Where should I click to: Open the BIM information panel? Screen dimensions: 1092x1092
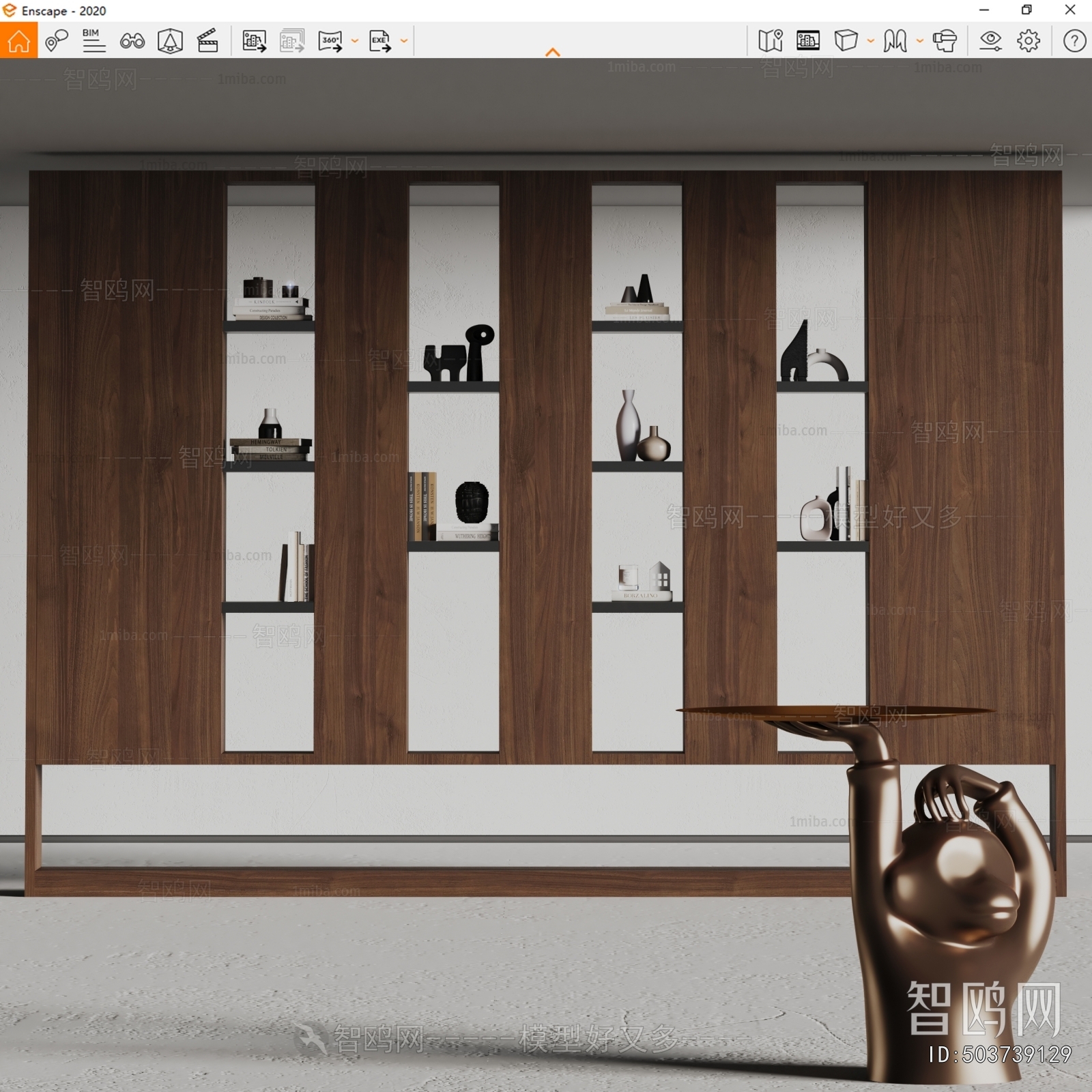click(x=94, y=40)
